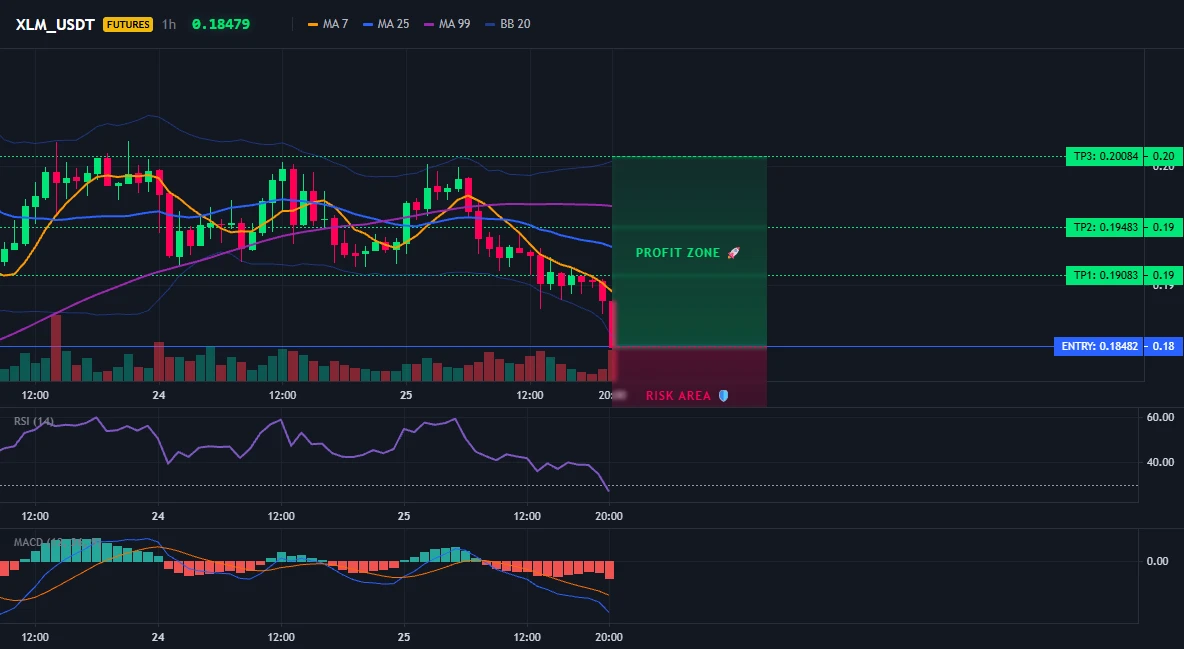Click the 25 date label under the RSI panel
This screenshot has width=1184, height=649.
pos(404,516)
